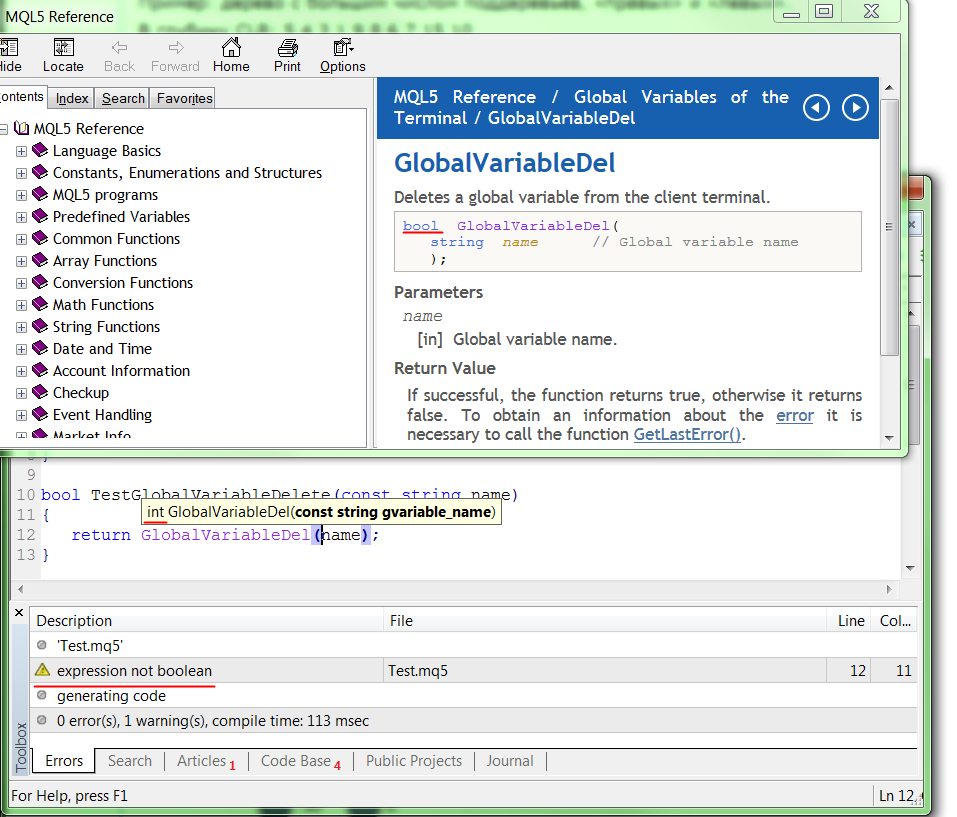
Task: Select the 'expression not boolean' warning row
Action: click(x=134, y=671)
